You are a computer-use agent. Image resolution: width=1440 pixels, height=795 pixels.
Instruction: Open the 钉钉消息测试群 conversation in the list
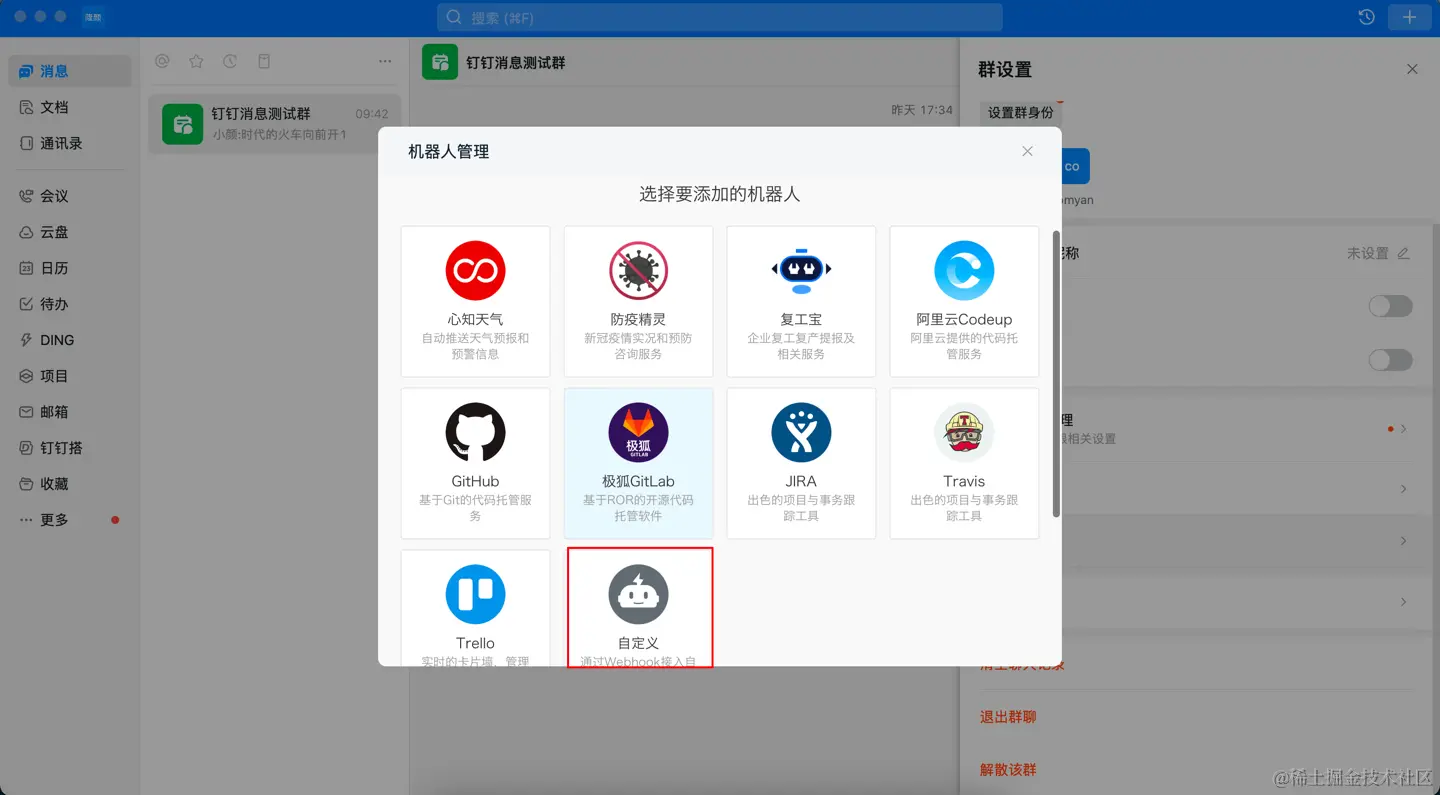pos(275,124)
